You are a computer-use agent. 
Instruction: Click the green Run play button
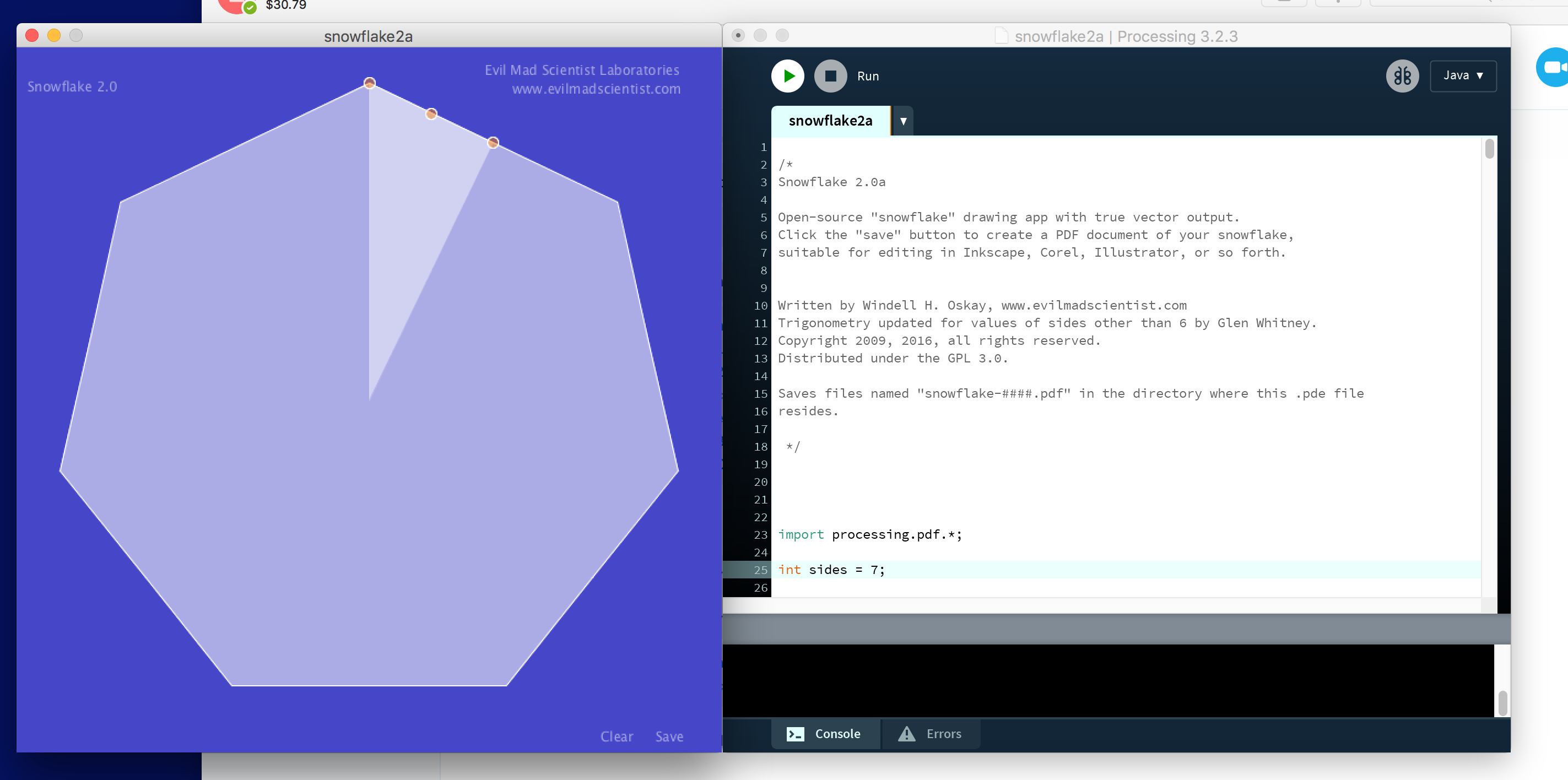[x=788, y=76]
